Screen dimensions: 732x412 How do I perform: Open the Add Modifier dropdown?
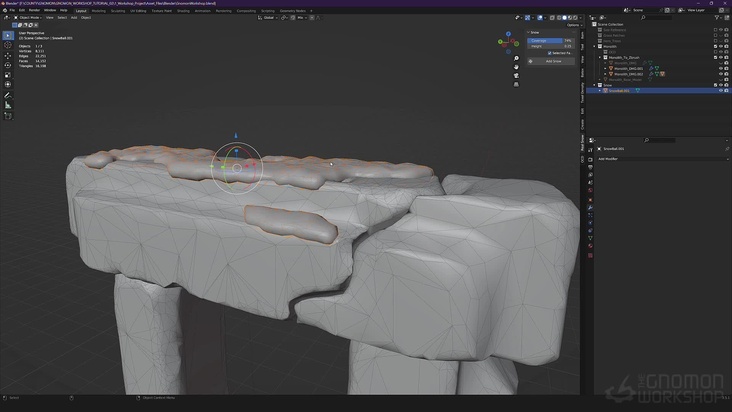pyautogui.click(x=612, y=158)
